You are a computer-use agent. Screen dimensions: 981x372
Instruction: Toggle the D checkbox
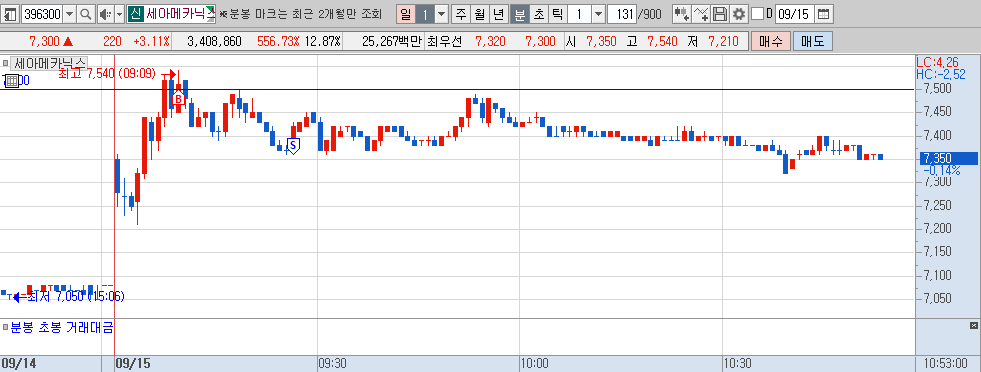pyautogui.click(x=757, y=14)
